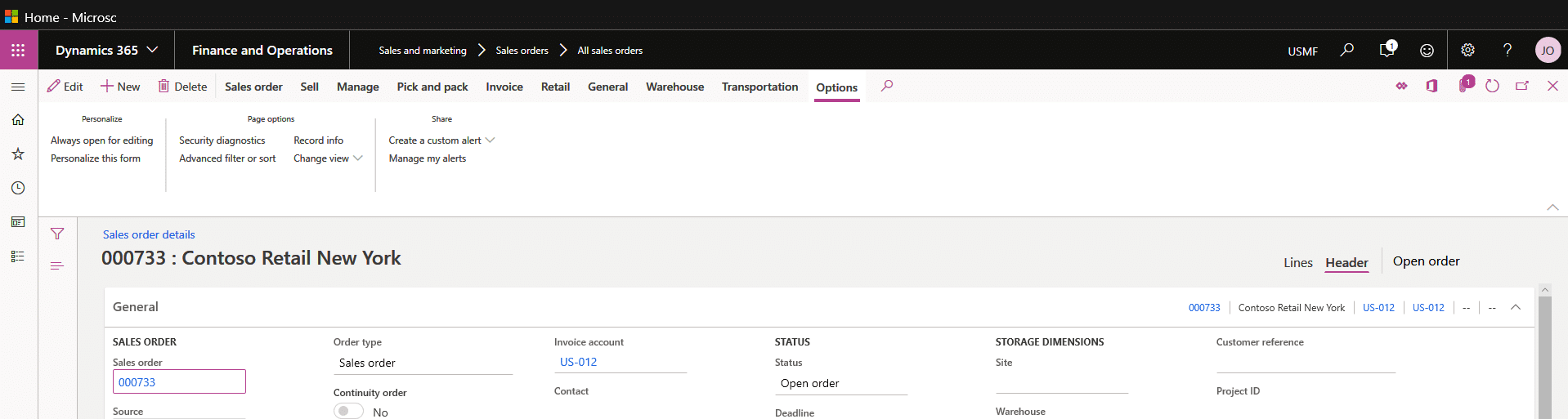Click Personalize this form
This screenshot has height=419, width=1568.
pyautogui.click(x=95, y=158)
